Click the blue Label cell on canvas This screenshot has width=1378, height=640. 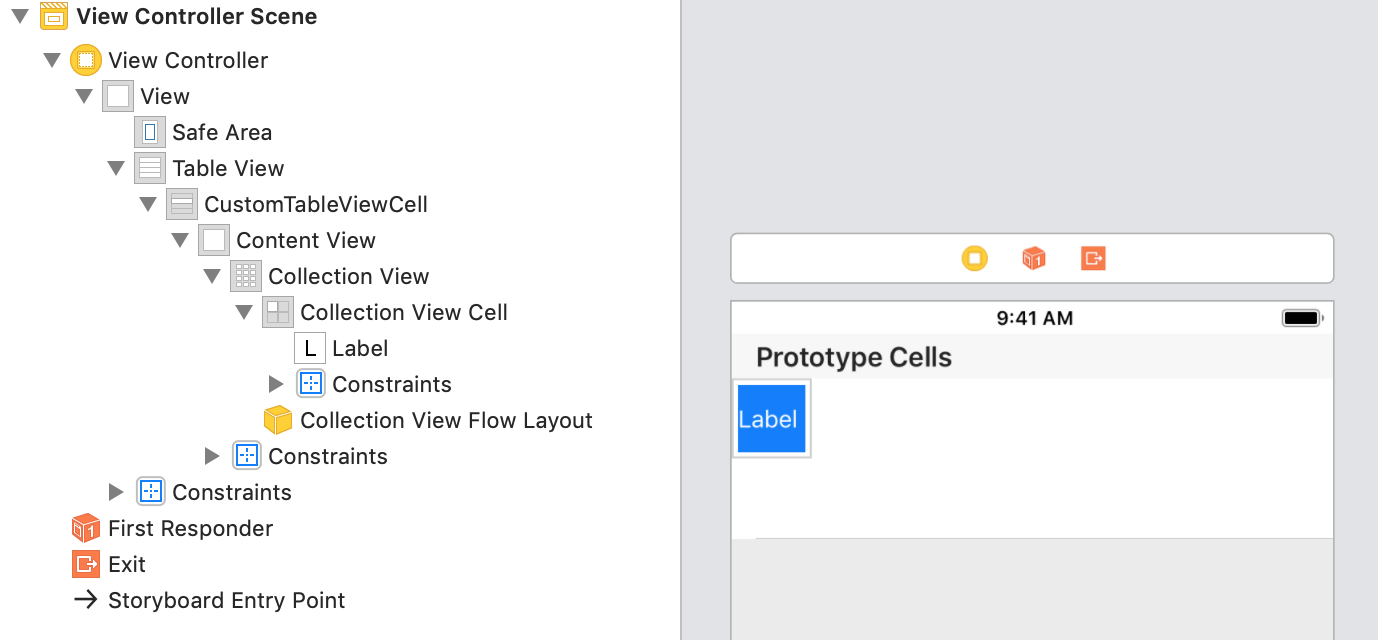771,419
